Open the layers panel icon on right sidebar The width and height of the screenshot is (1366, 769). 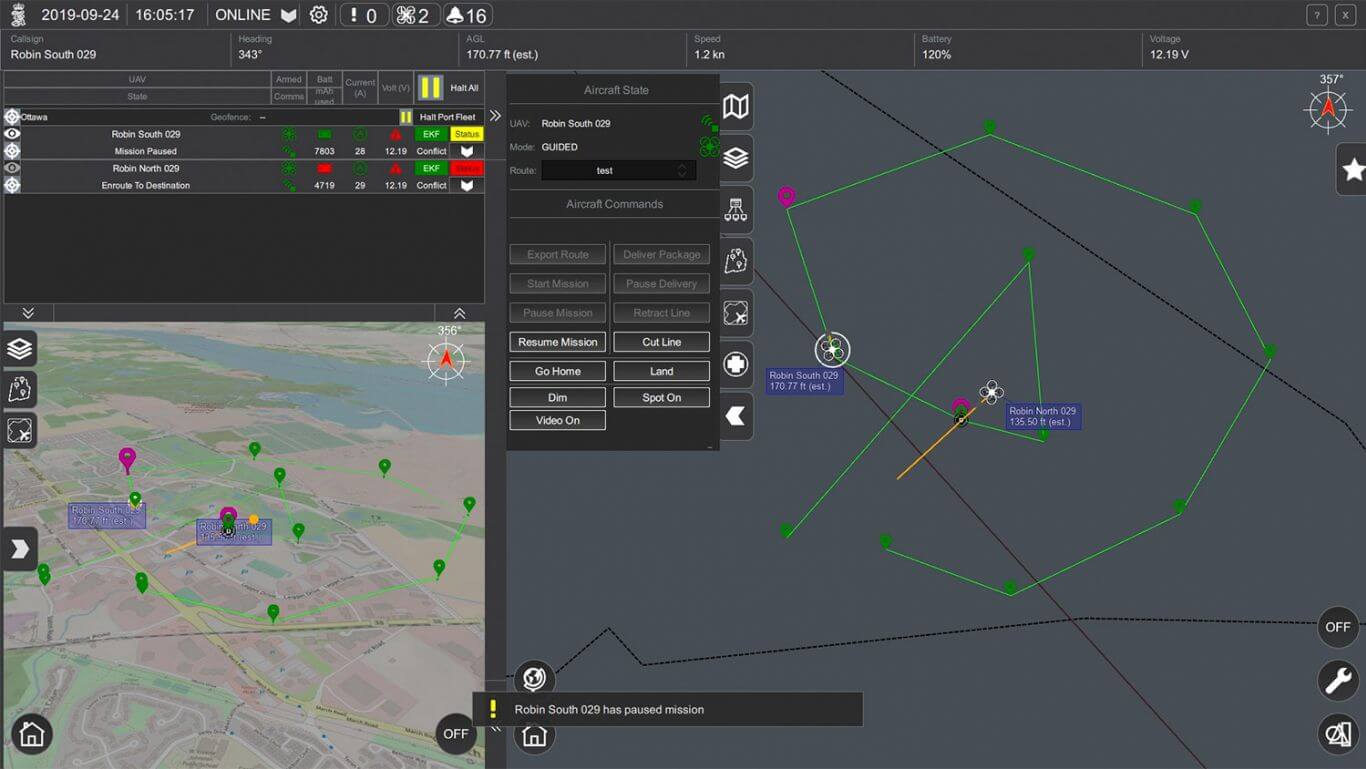736,157
